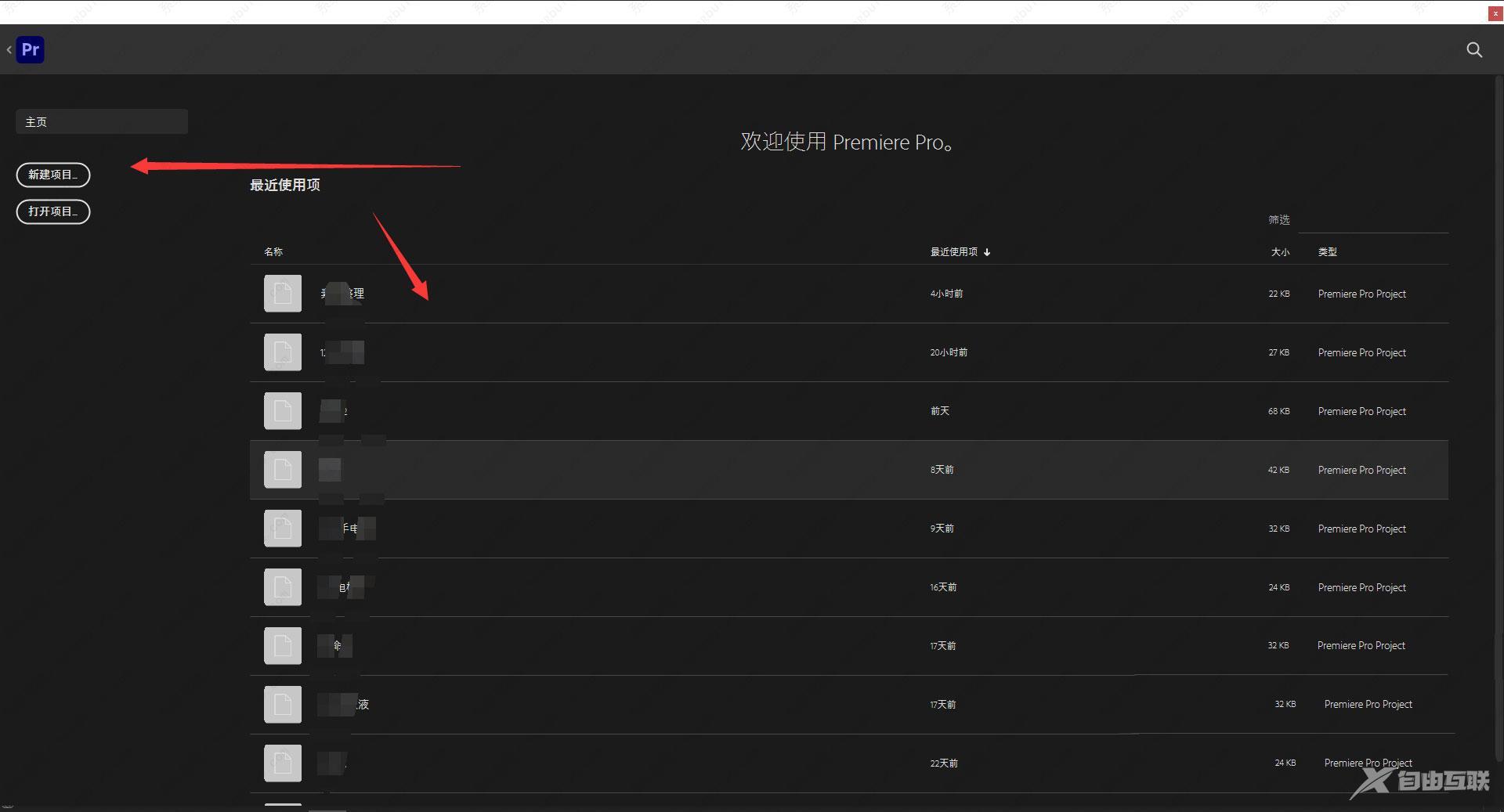Sort by the 类型 column header
The height and width of the screenshot is (812, 1504).
[1327, 251]
